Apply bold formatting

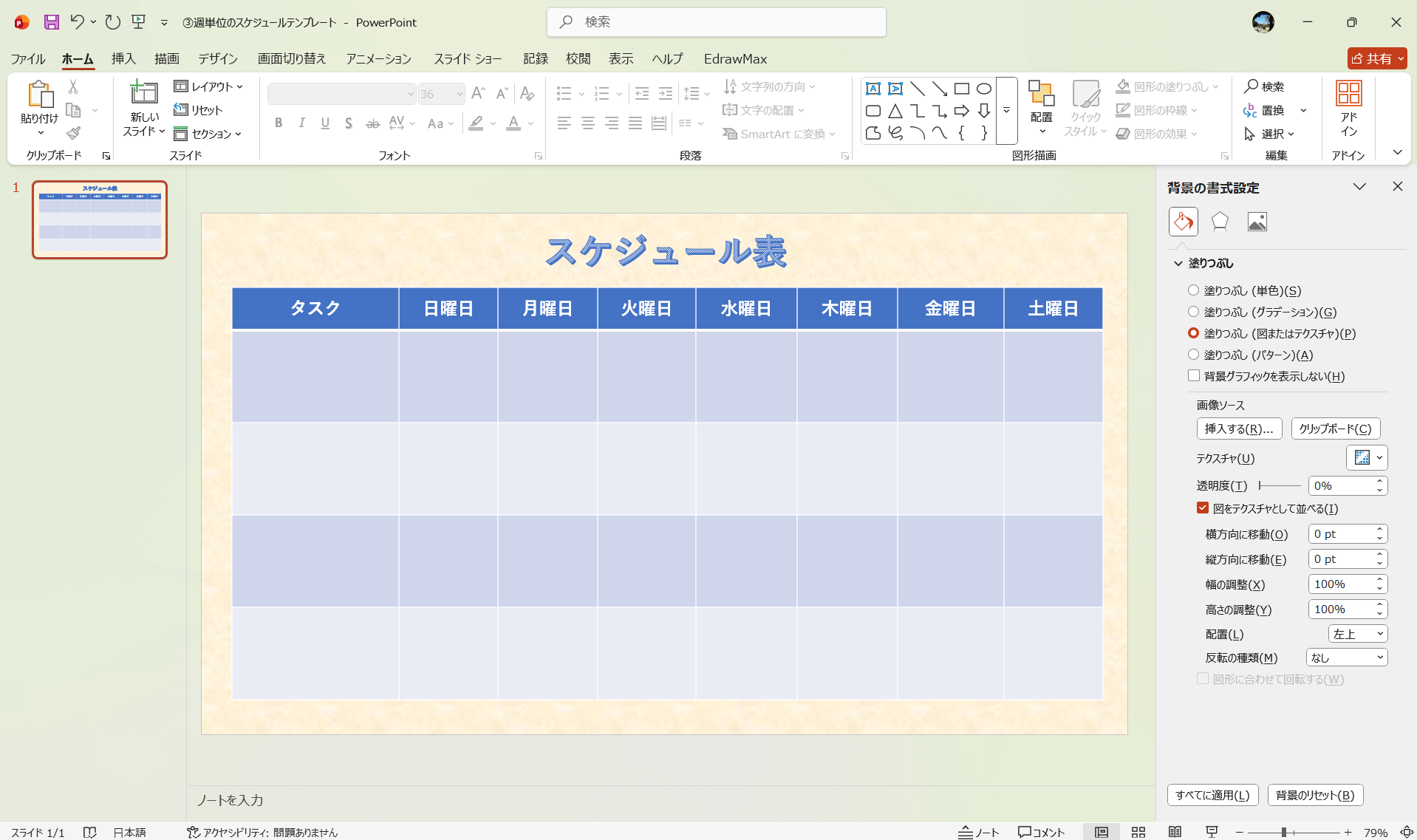pos(279,123)
